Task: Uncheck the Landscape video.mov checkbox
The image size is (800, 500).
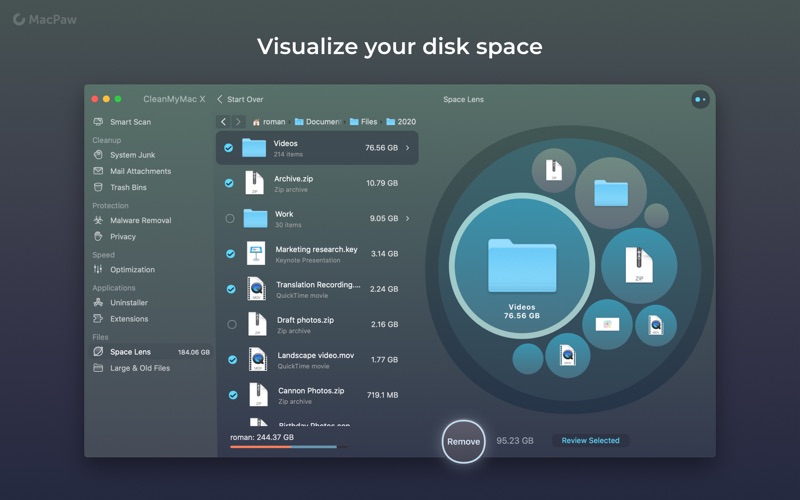Action: click(232, 360)
